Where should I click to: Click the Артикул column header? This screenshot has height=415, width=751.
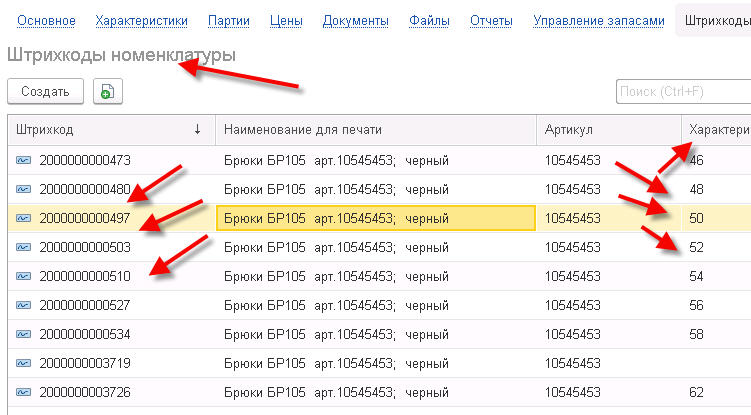(x=608, y=129)
